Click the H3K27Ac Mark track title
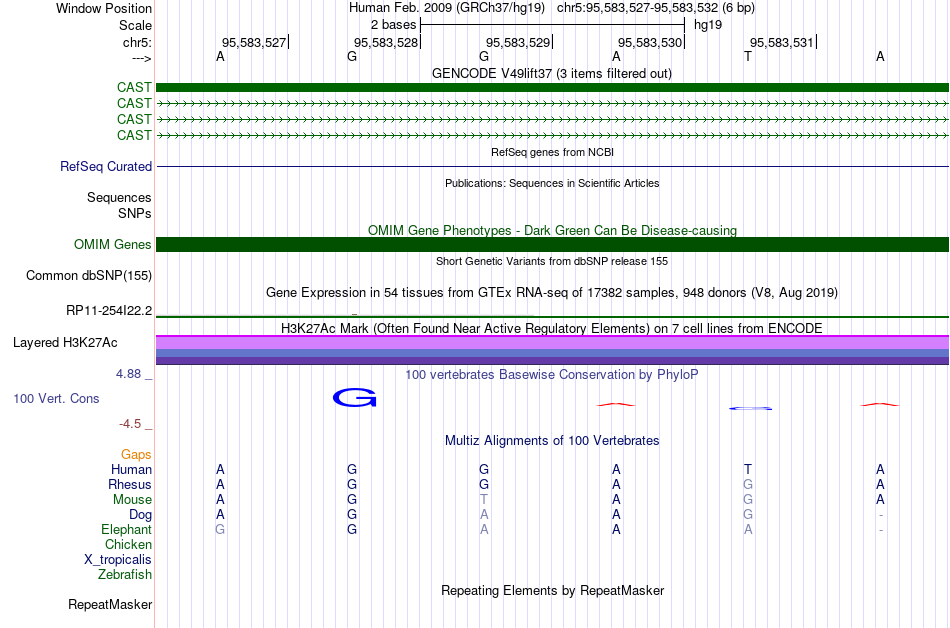Image resolution: width=950 pixels, height=628 pixels. pos(552,328)
